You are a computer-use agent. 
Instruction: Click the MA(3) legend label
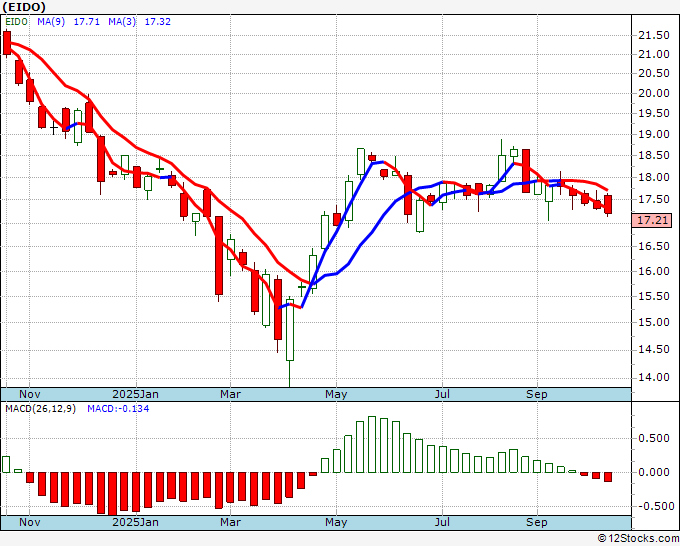point(122,22)
